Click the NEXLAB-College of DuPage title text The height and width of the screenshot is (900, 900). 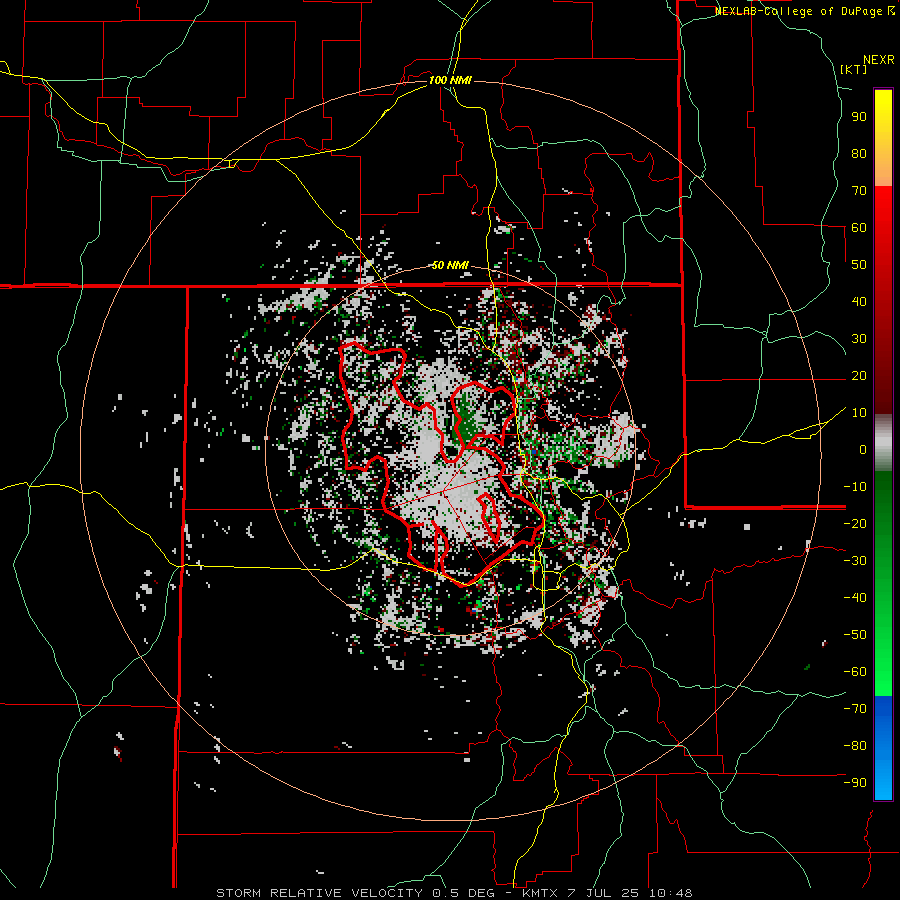click(800, 11)
